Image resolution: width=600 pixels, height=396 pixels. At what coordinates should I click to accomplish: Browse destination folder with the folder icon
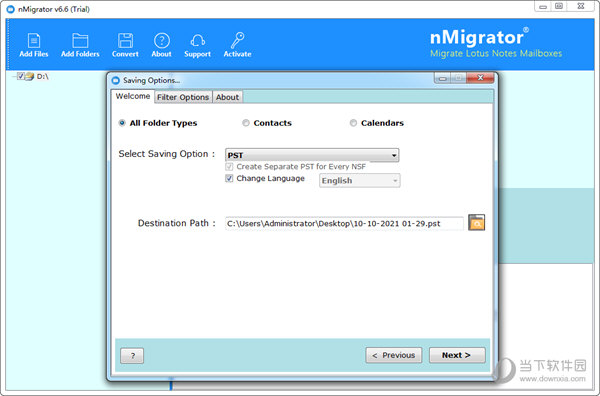pos(476,223)
